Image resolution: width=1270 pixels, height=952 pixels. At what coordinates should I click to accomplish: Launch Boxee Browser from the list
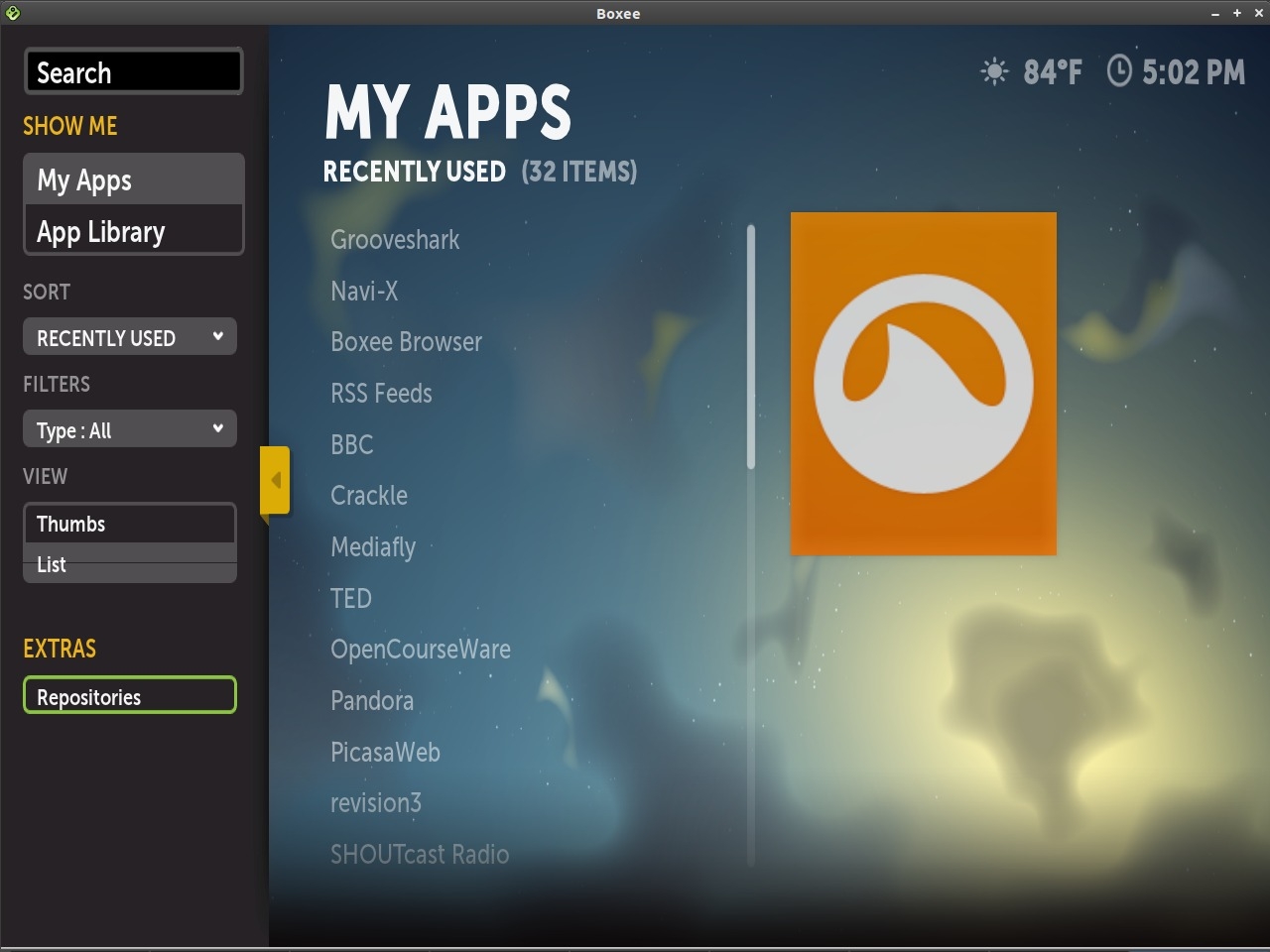[407, 342]
